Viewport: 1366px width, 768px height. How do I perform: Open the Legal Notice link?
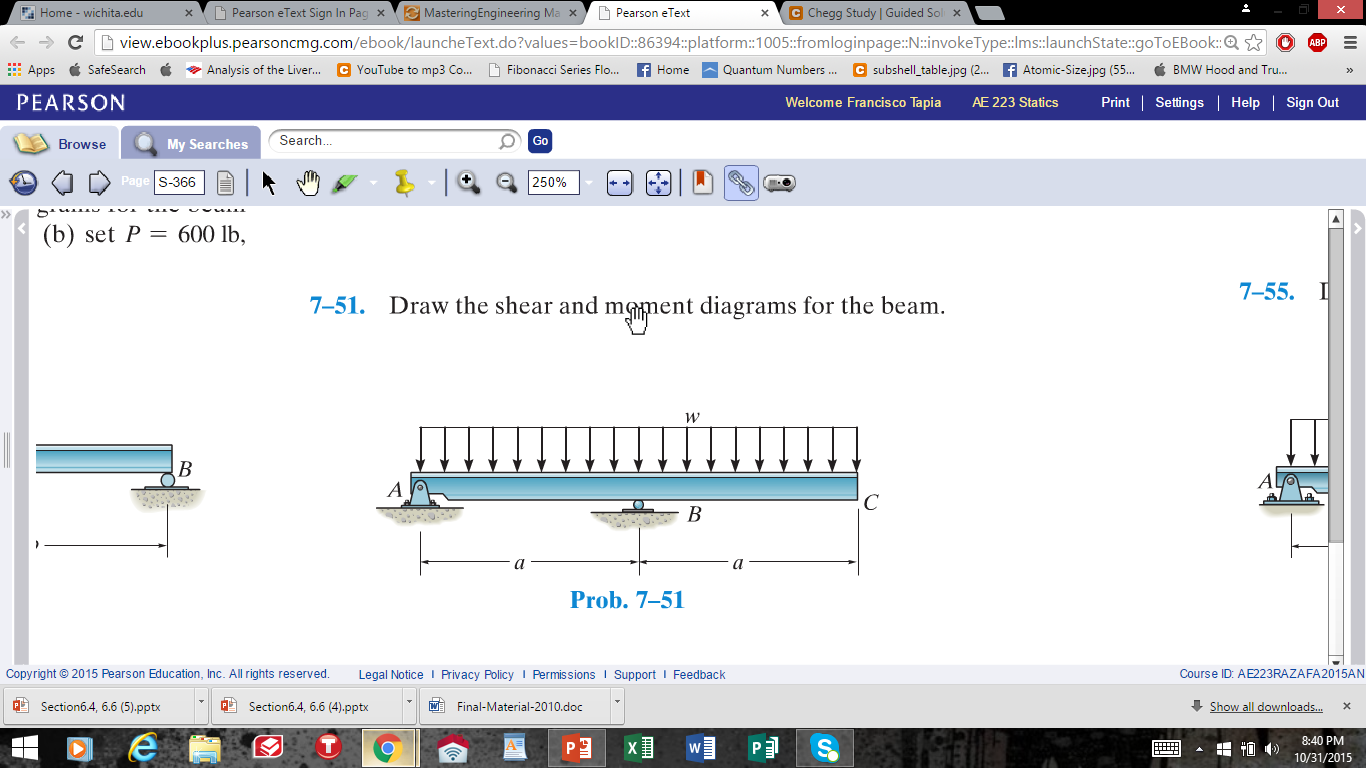tap(391, 675)
